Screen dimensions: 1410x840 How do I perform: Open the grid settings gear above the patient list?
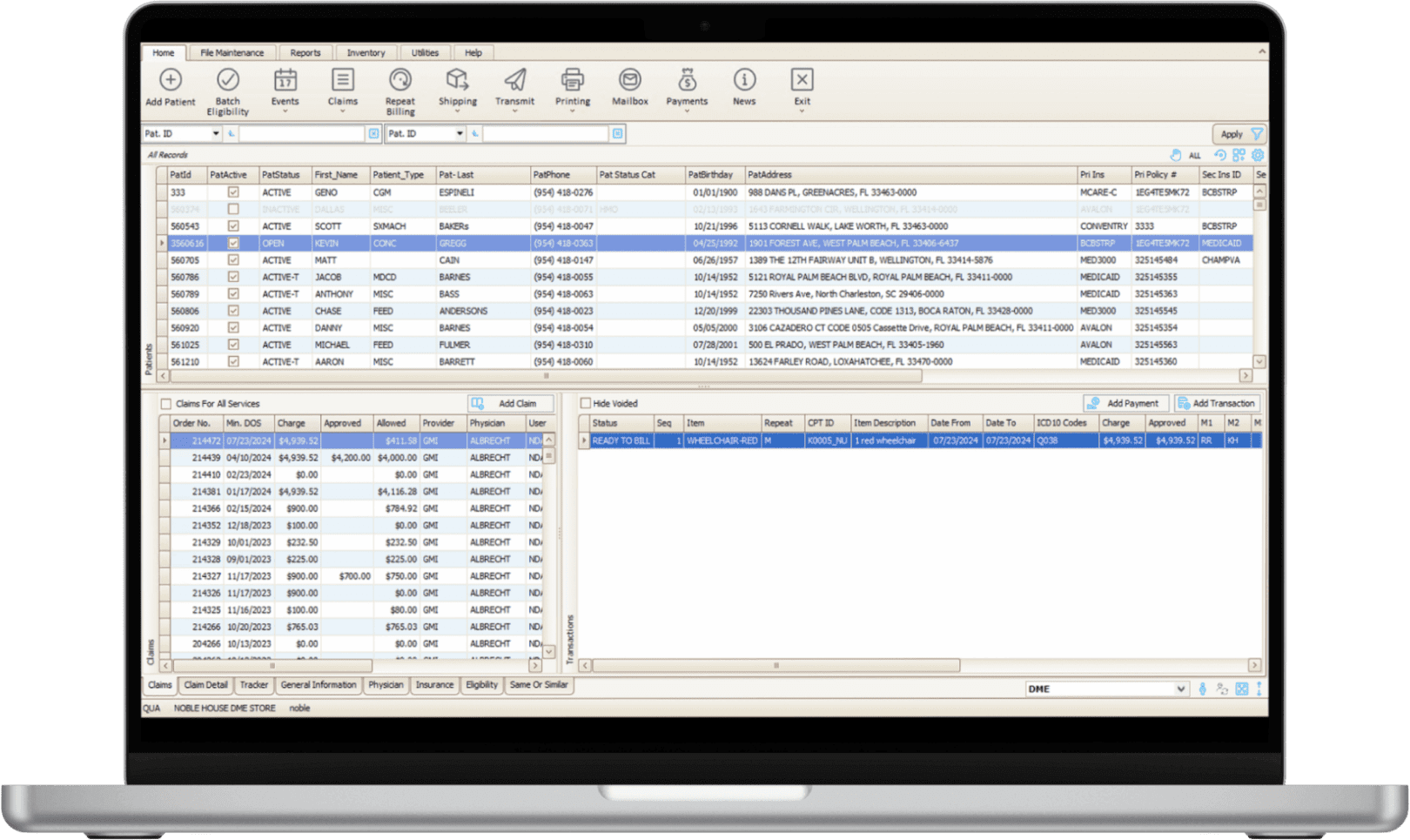click(1257, 154)
